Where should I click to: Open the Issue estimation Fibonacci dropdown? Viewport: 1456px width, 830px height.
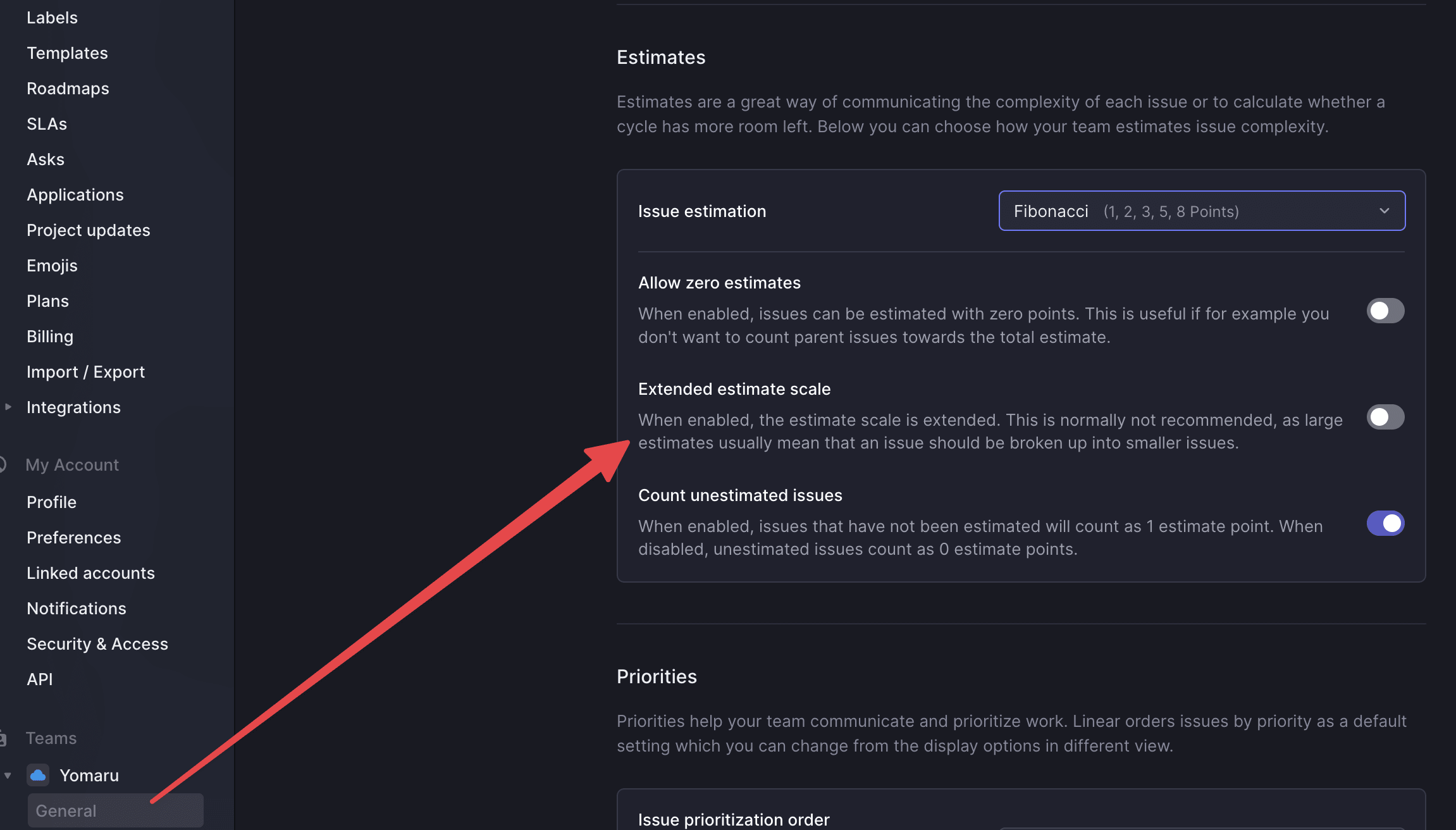coord(1202,211)
